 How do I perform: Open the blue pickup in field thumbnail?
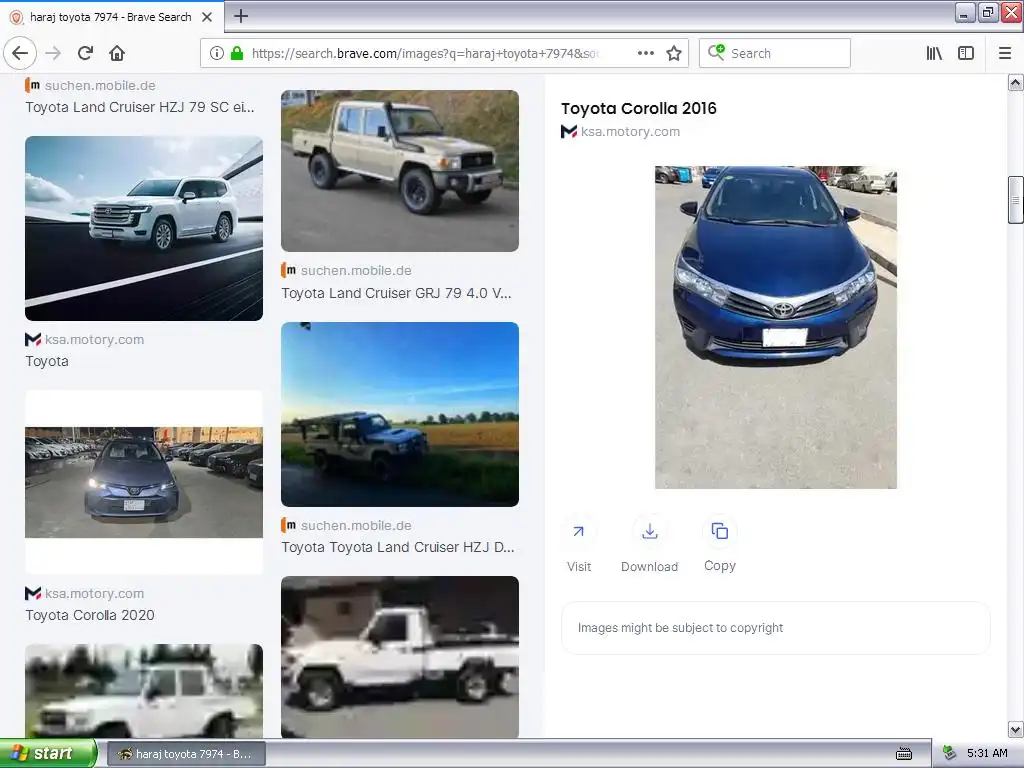[400, 414]
